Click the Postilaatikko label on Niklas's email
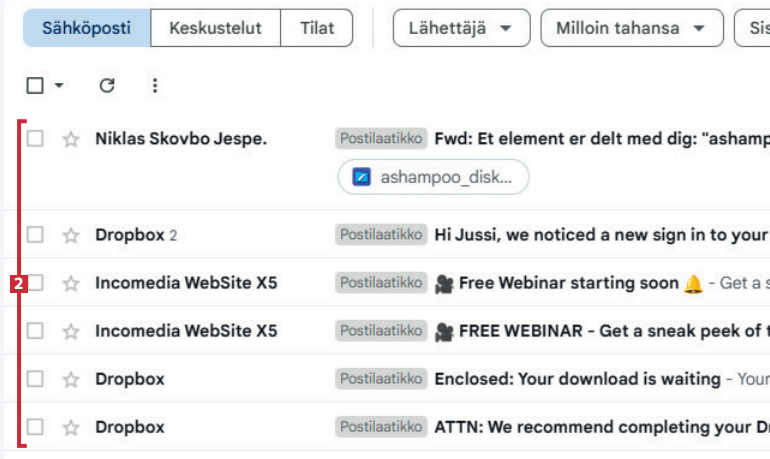This screenshot has height=459, width=770. (x=382, y=139)
